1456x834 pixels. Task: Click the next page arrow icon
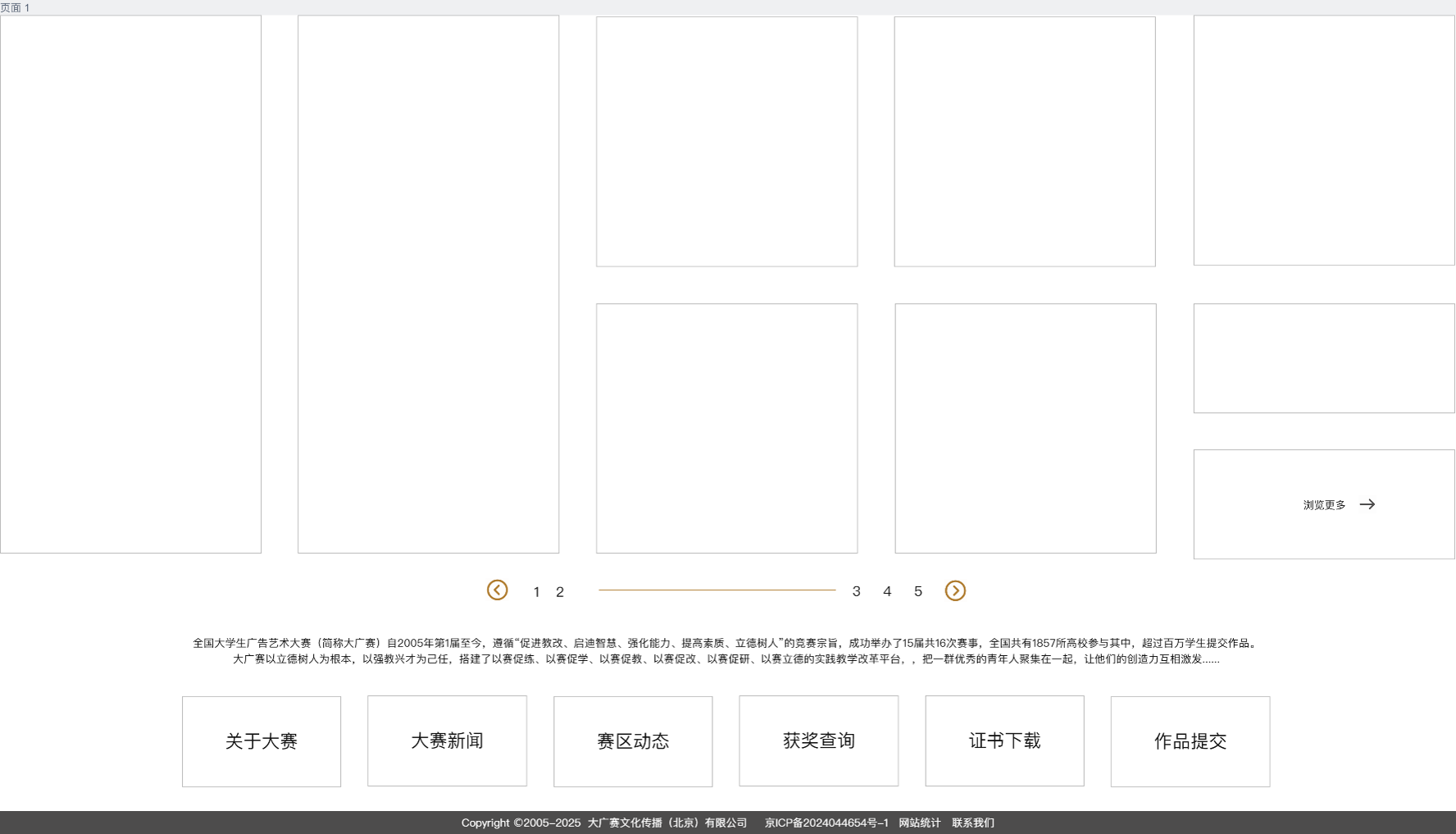coord(955,591)
